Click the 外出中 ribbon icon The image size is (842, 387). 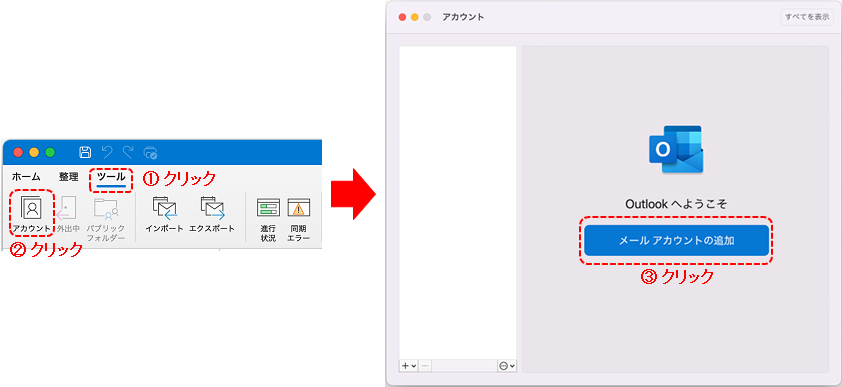pos(68,214)
